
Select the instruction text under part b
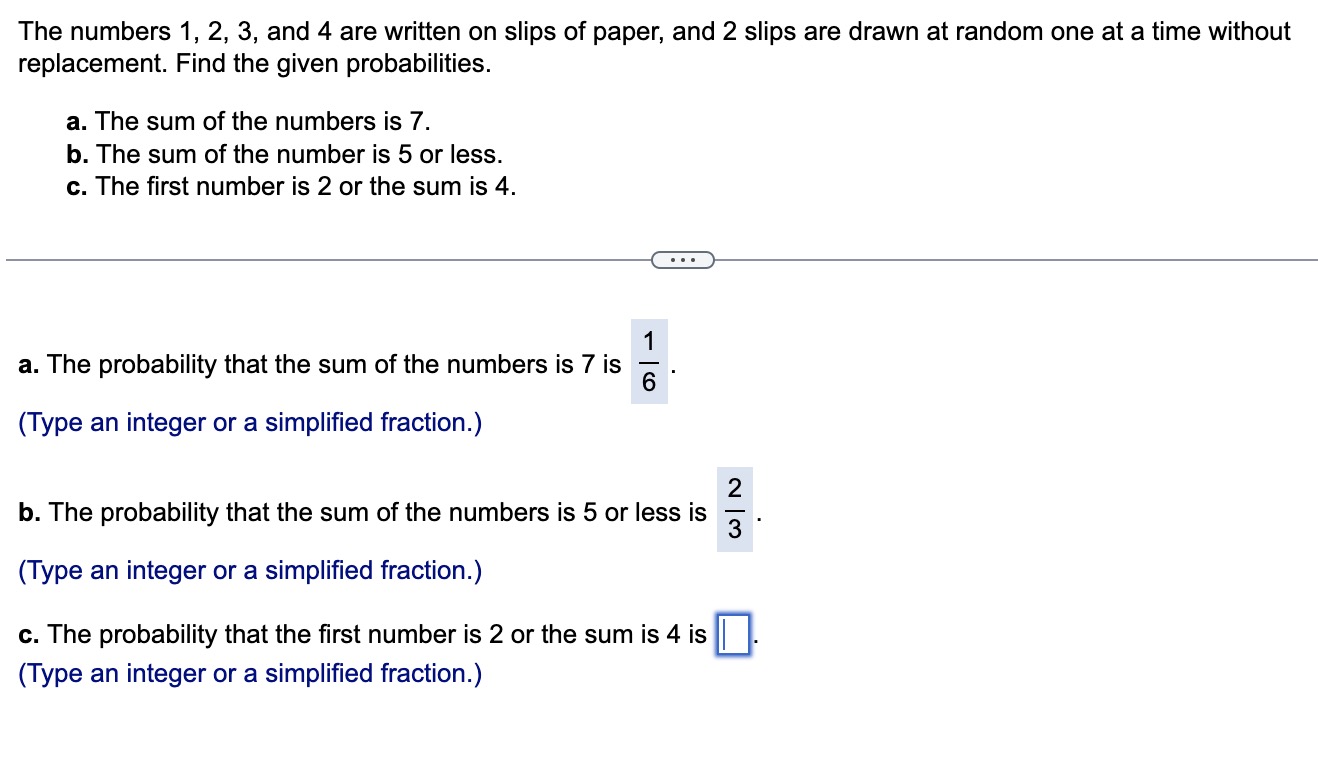[250, 570]
